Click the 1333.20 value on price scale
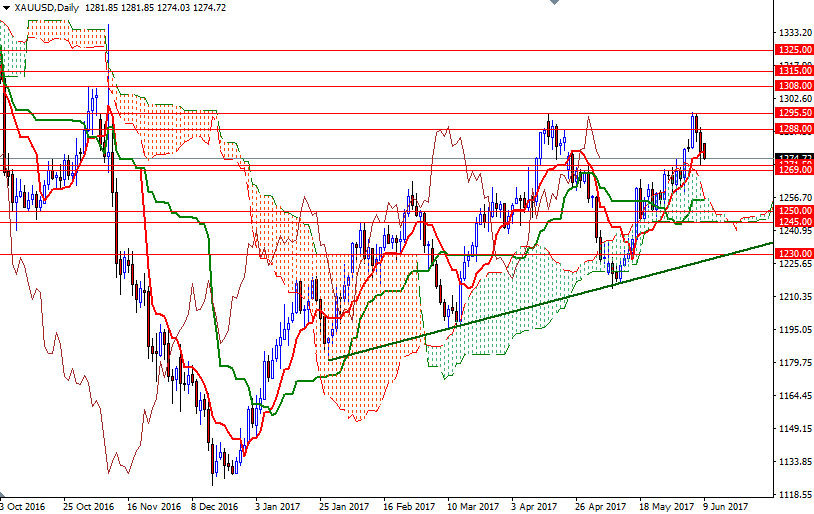 (794, 33)
